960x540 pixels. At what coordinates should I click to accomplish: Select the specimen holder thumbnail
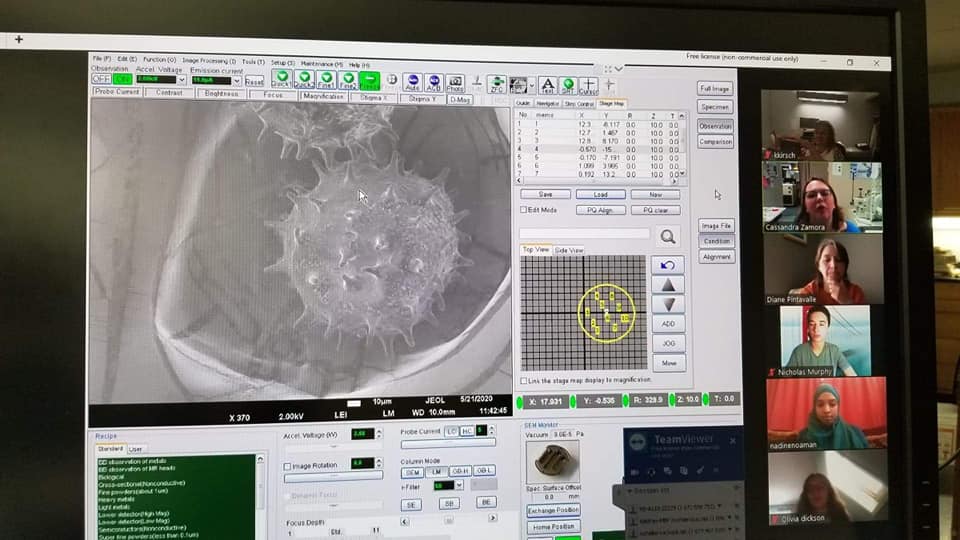coord(552,463)
